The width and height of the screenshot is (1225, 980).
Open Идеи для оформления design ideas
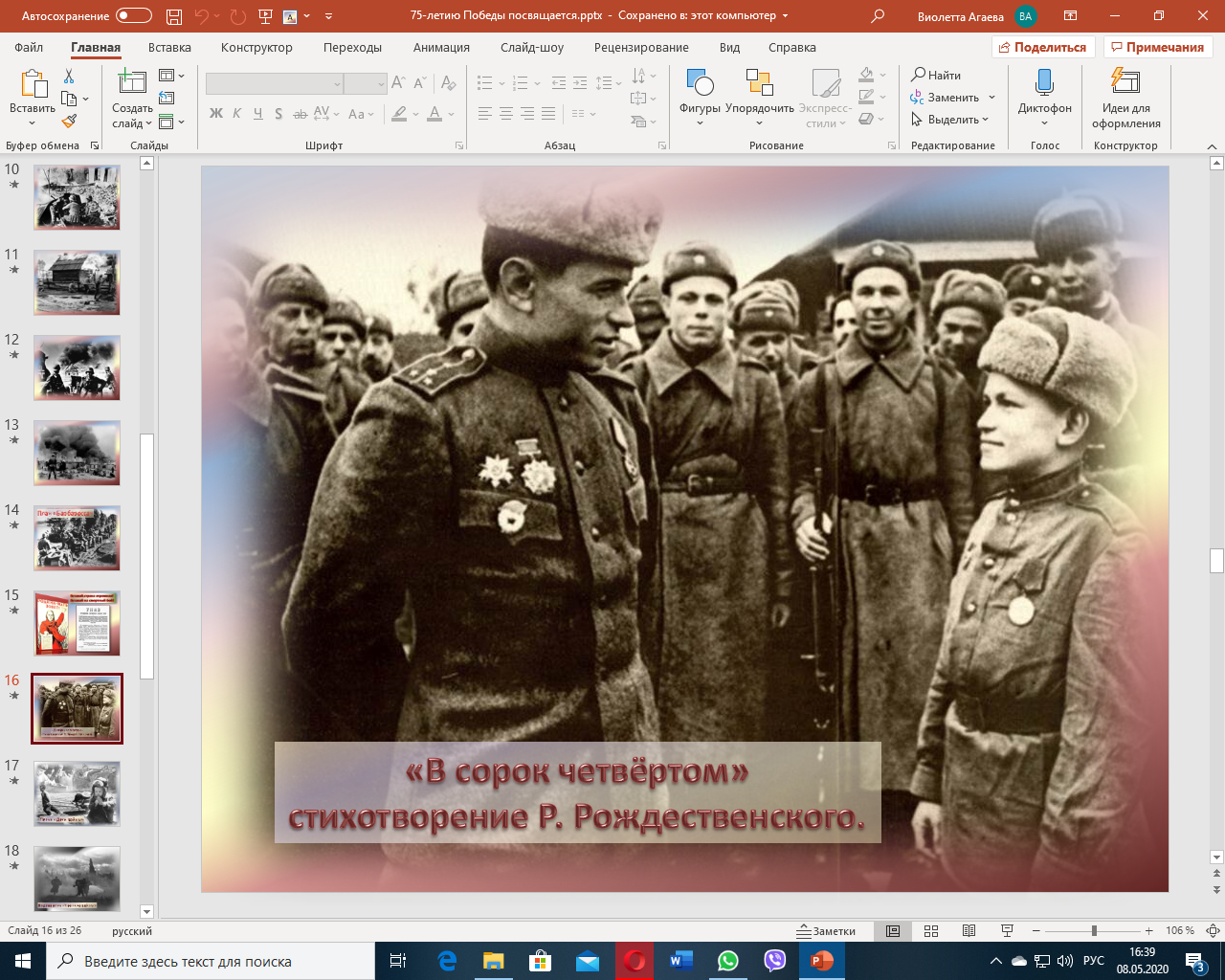[1125, 96]
